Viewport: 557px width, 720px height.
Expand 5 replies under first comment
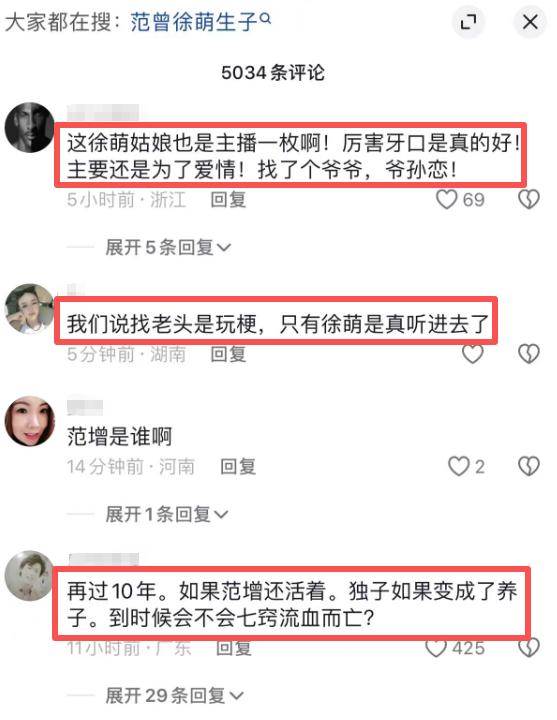click(168, 248)
